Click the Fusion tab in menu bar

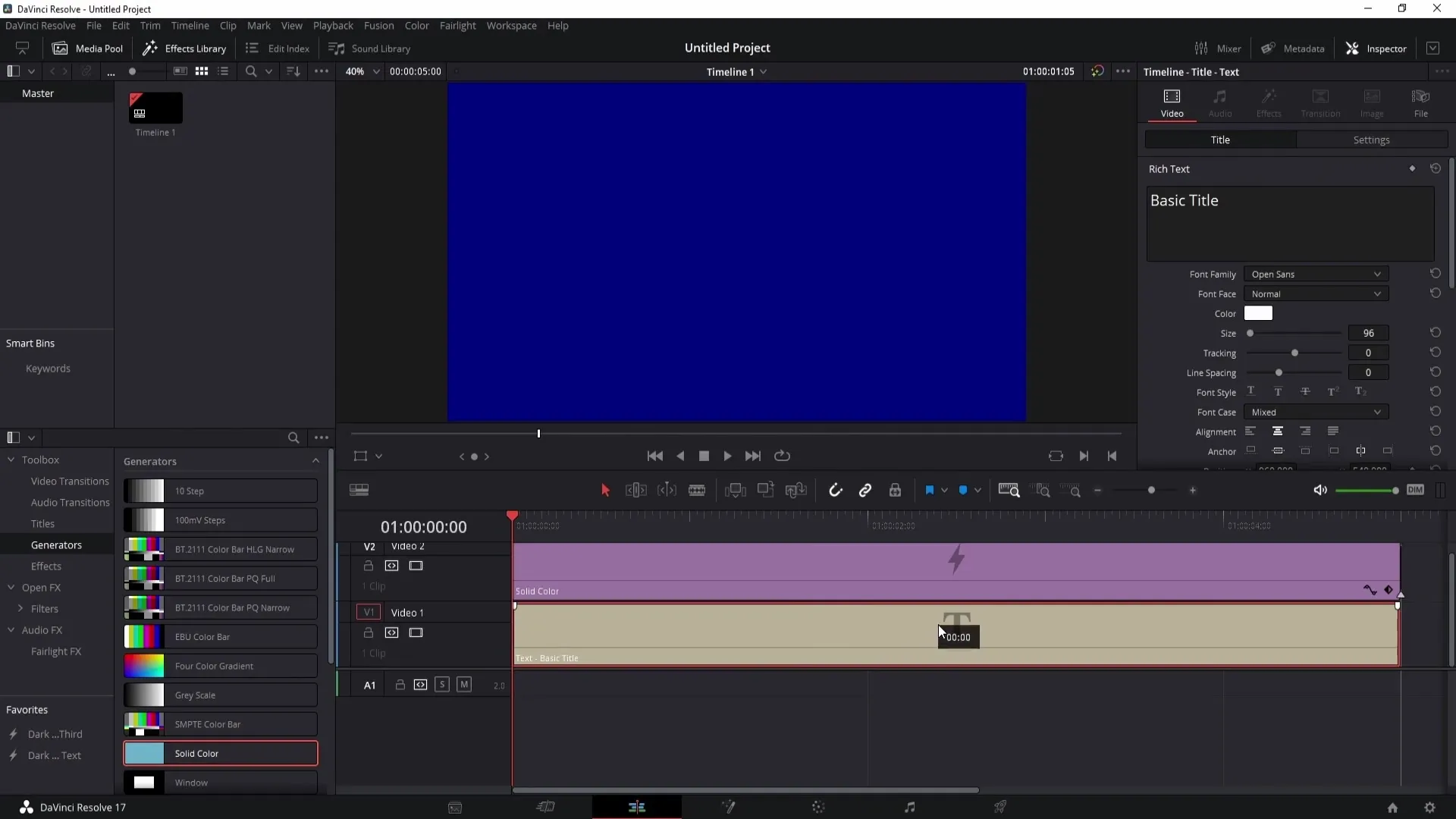379,25
